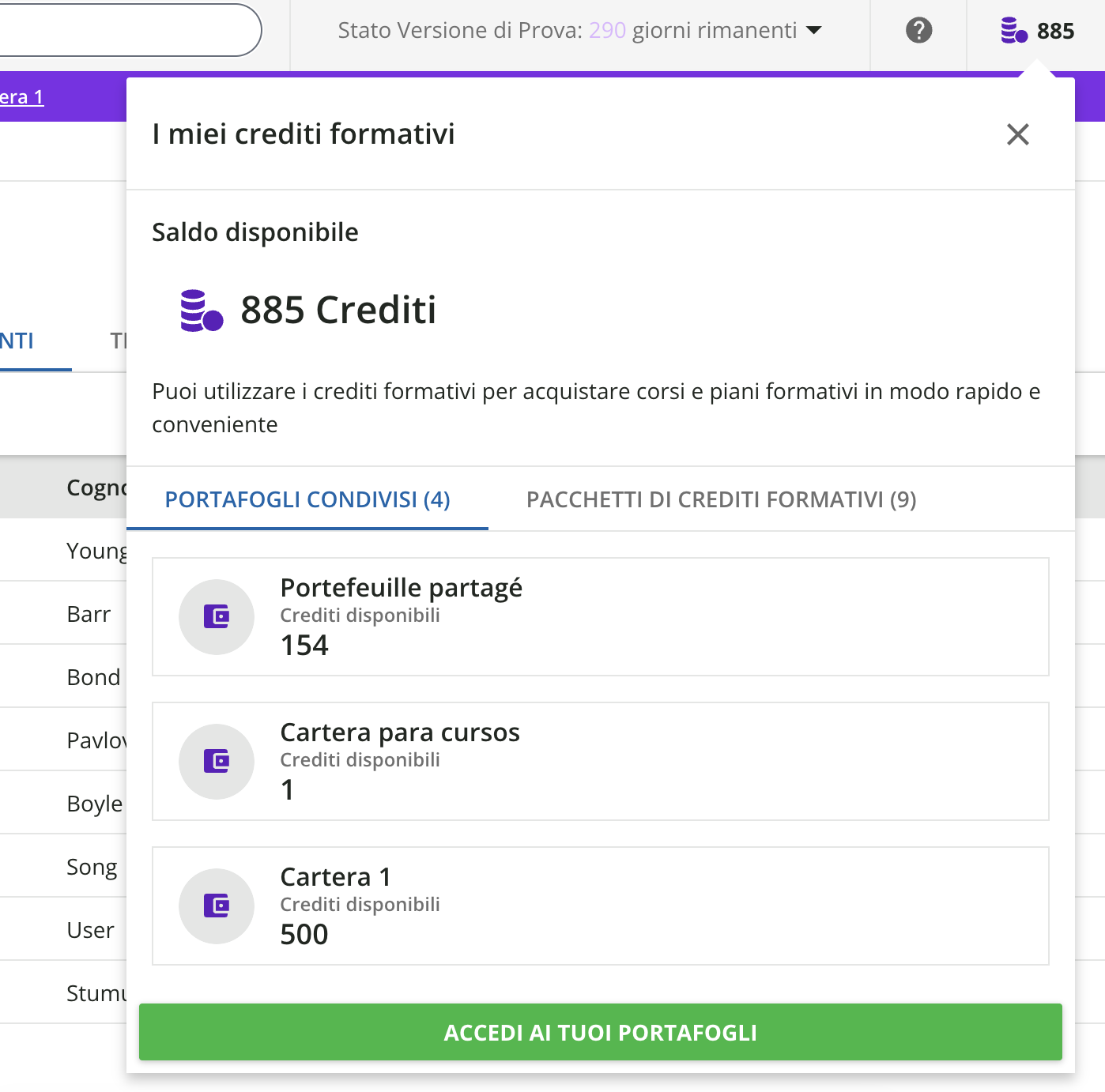Open Pacchetti di Crediti Formativi tab
The width and height of the screenshot is (1105, 1092).
pos(721,499)
